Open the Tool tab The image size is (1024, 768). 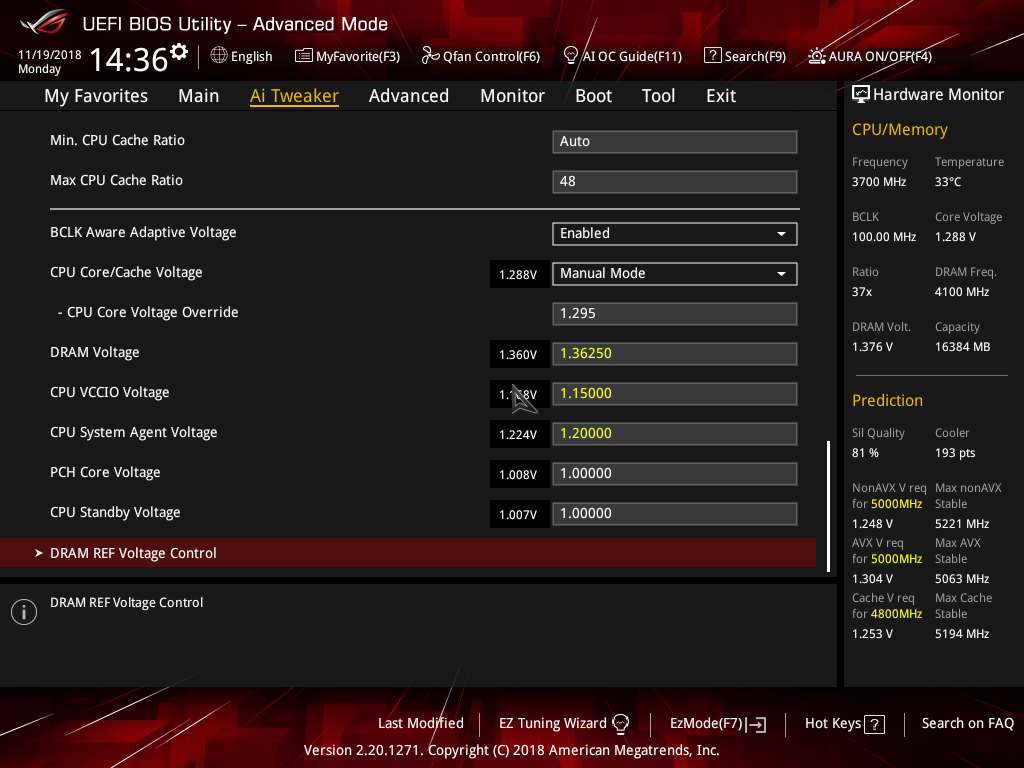point(658,96)
